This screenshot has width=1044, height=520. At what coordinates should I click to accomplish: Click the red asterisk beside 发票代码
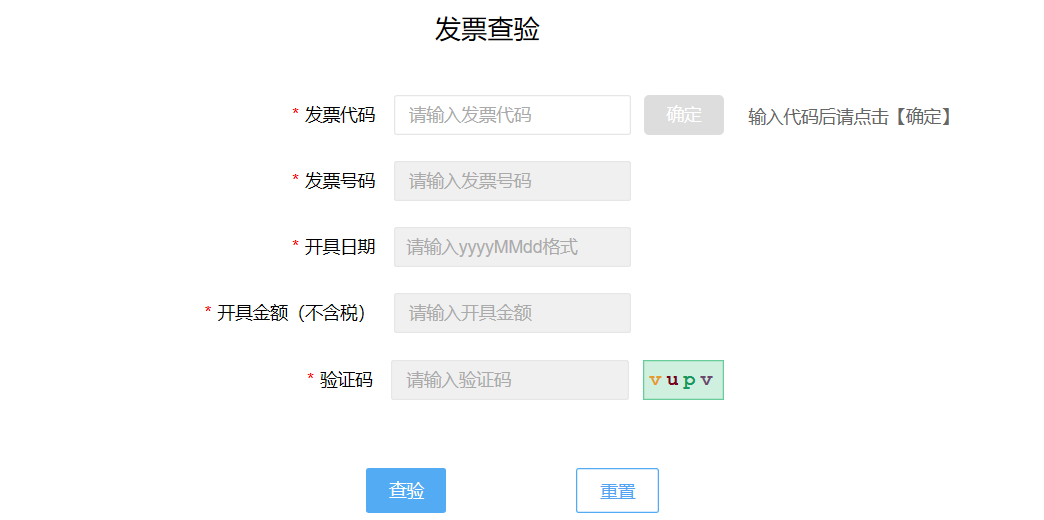[296, 113]
